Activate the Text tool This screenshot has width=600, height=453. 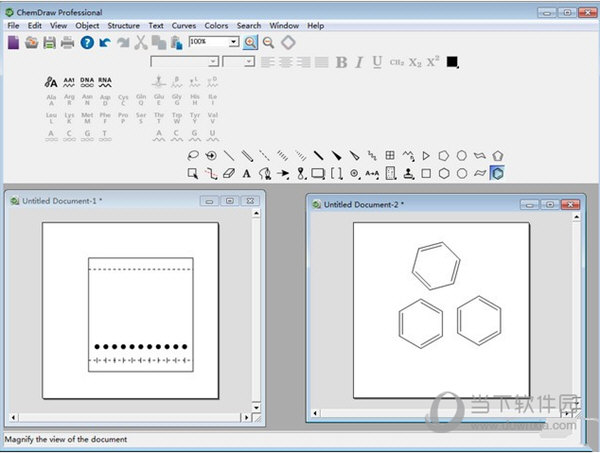click(x=247, y=173)
